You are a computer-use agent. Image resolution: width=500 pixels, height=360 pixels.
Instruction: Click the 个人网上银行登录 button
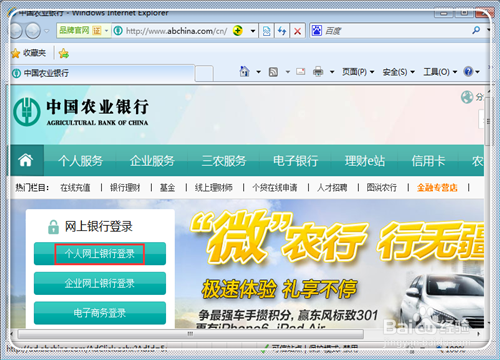[x=100, y=254]
